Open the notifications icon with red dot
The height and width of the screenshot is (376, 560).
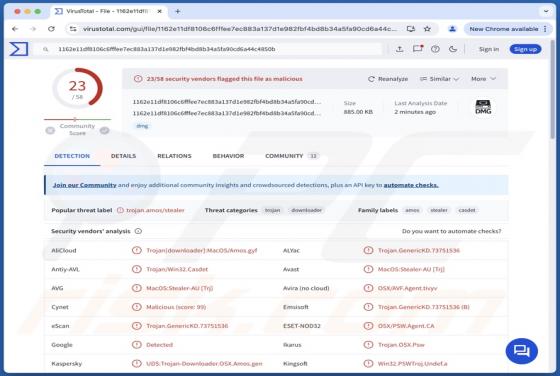tap(418, 49)
